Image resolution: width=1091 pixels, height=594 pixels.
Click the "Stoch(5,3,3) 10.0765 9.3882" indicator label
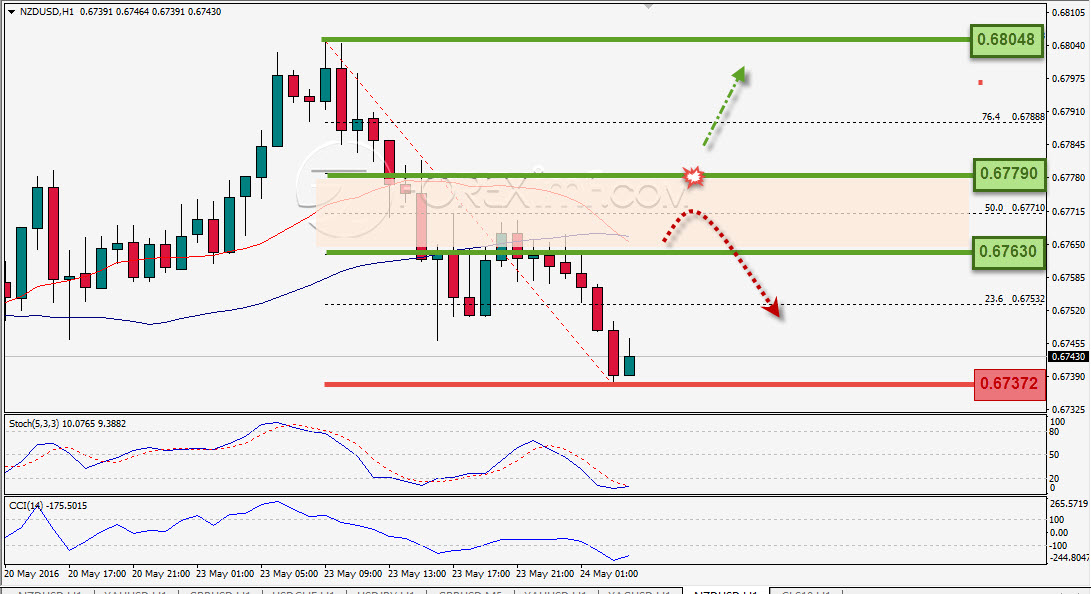(67, 424)
